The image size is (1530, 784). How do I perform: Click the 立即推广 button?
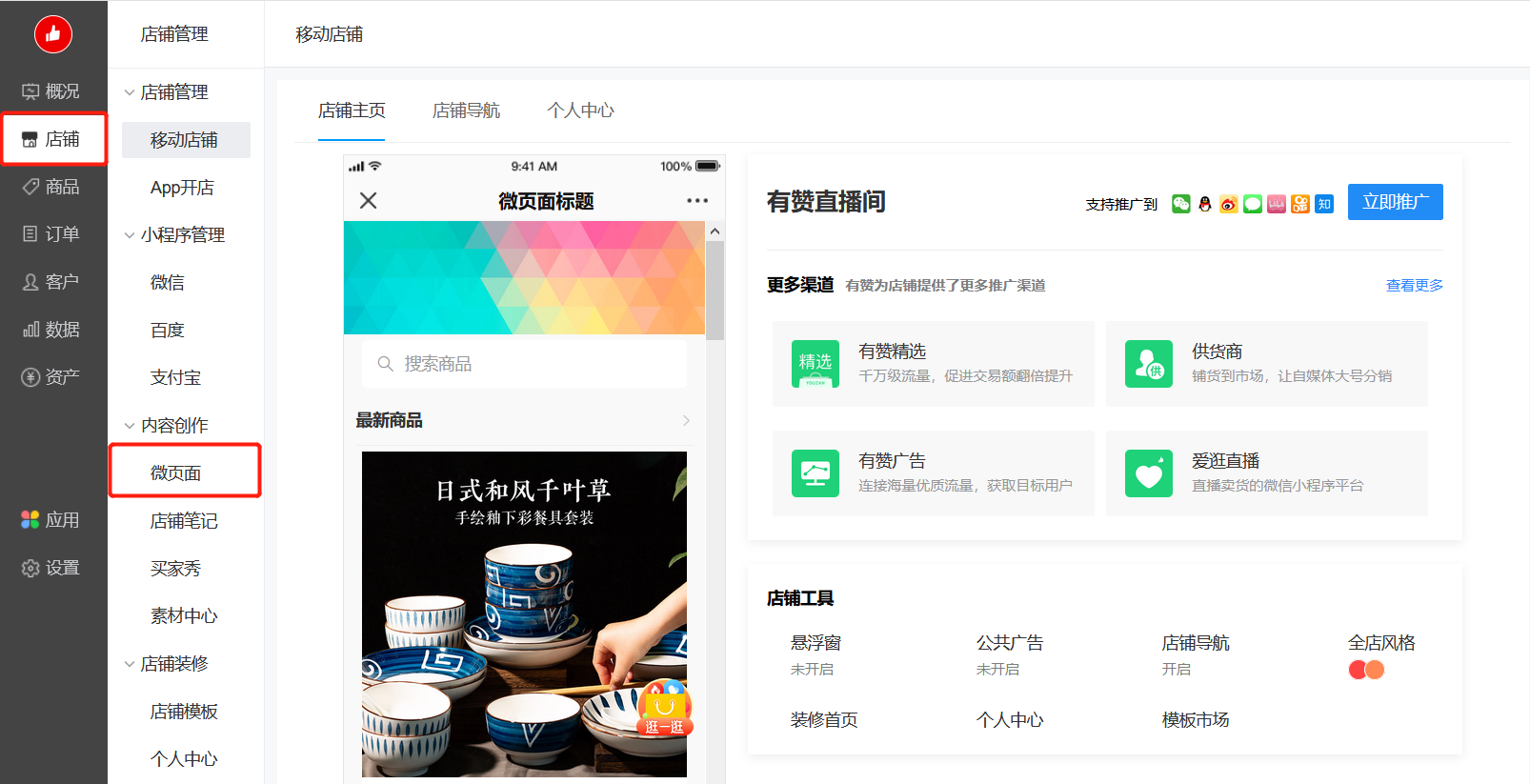[x=1396, y=202]
